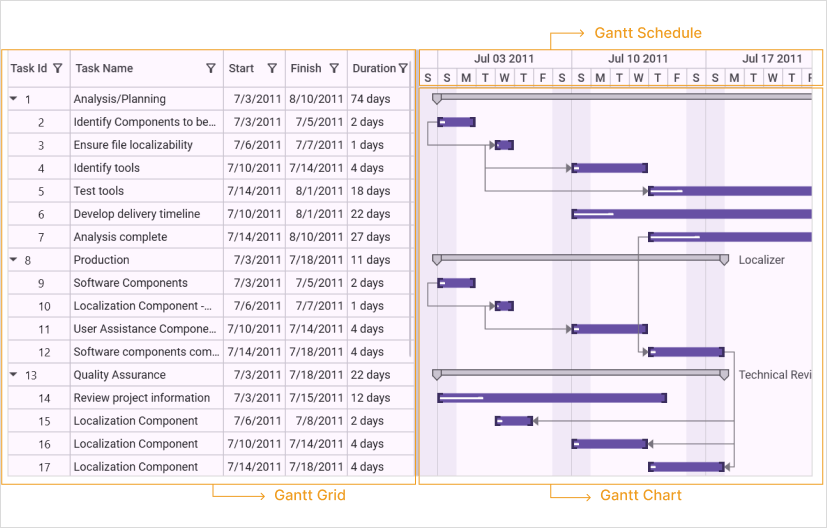
Task: Select the Identify Components to be... cell
Action: [147, 122]
